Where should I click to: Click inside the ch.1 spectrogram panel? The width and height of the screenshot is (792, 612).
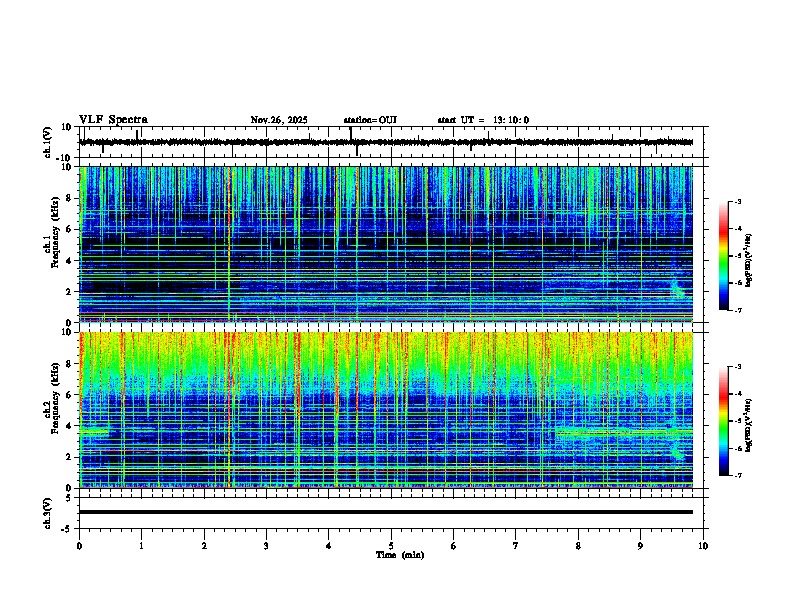pos(386,244)
